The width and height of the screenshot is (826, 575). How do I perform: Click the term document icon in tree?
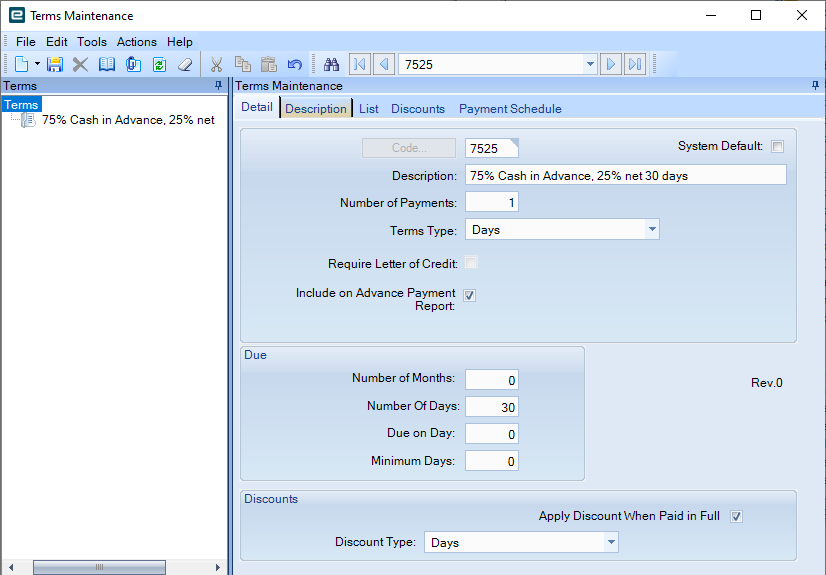tap(28, 120)
